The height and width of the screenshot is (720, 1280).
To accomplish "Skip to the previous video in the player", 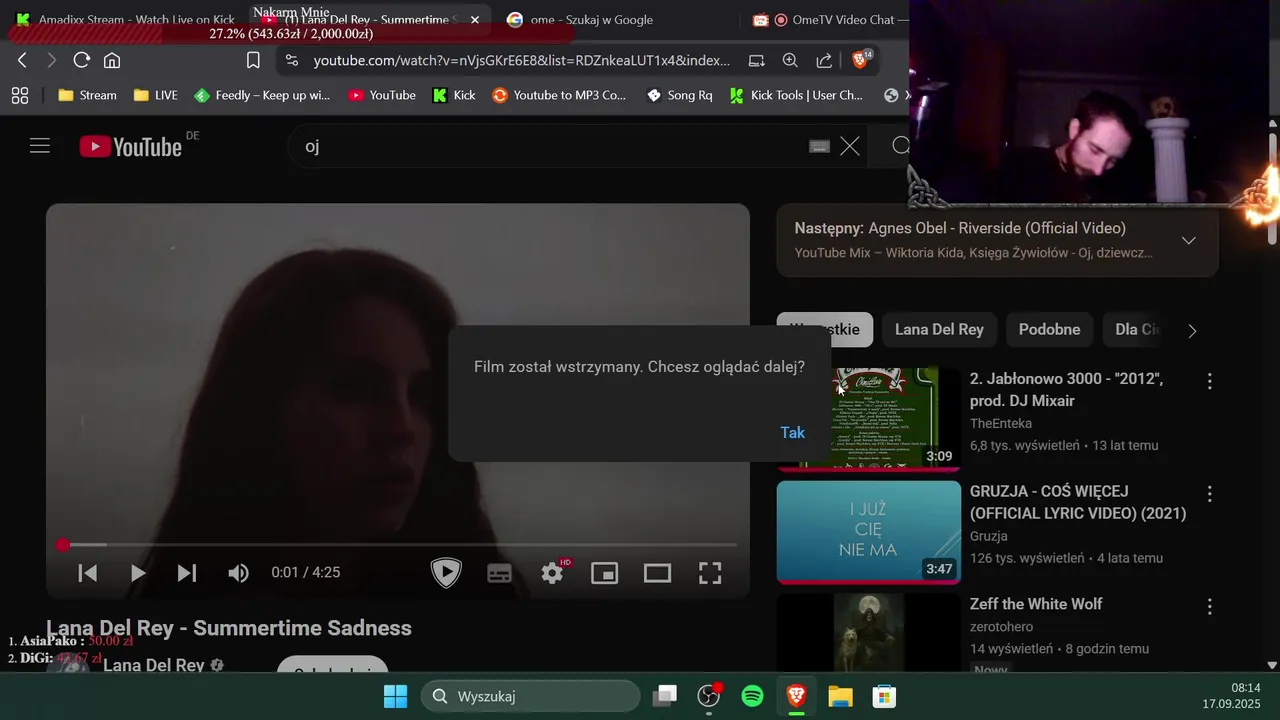I will [88, 573].
